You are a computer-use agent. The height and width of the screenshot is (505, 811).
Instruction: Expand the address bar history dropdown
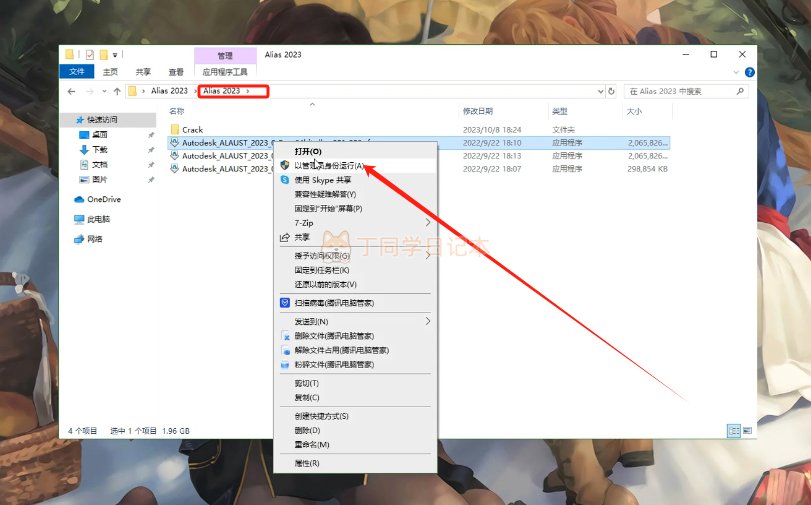(600, 91)
